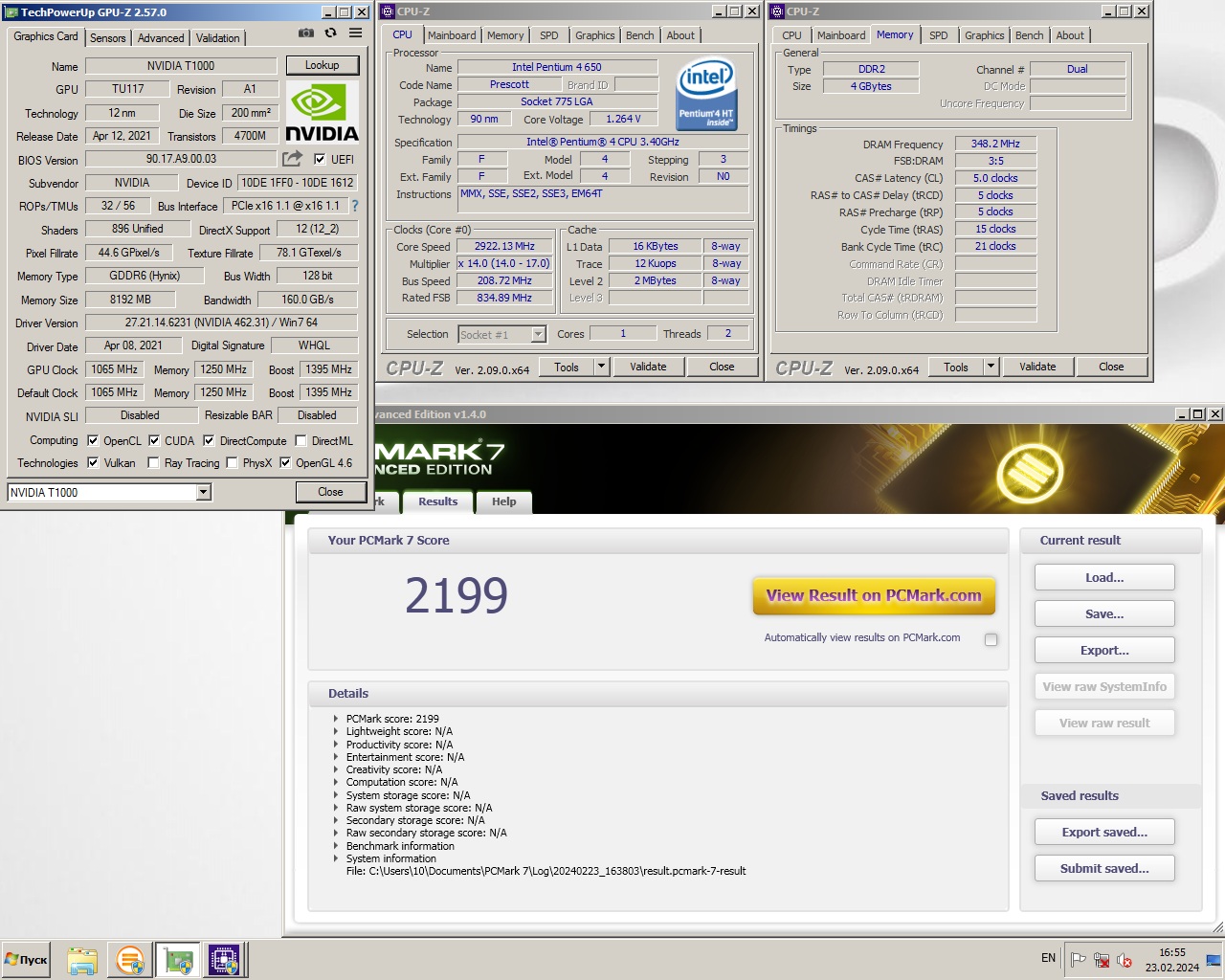The image size is (1225, 980).
Task: Click the Action Center flag tray icon
Action: [x=1078, y=960]
